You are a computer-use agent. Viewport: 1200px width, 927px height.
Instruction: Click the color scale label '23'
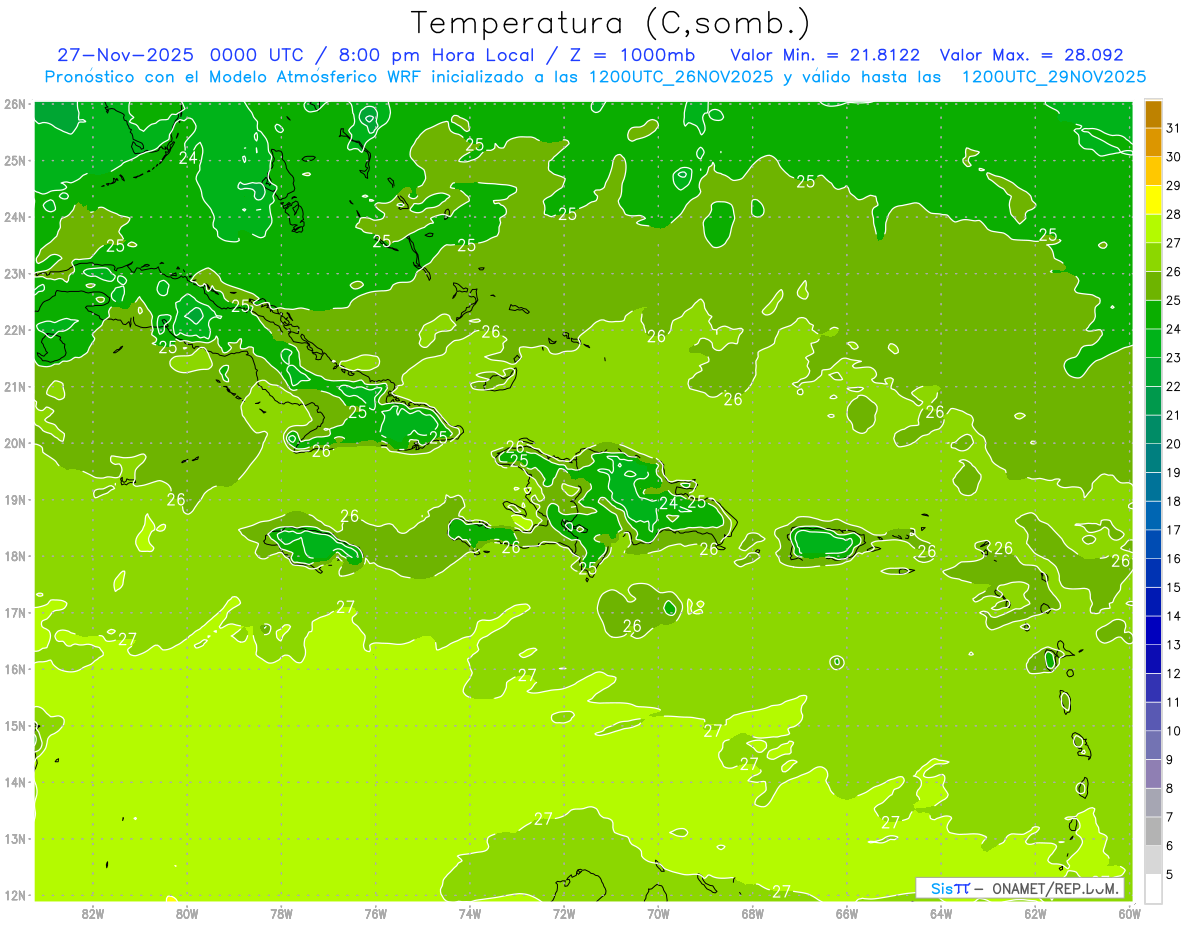click(x=1173, y=357)
